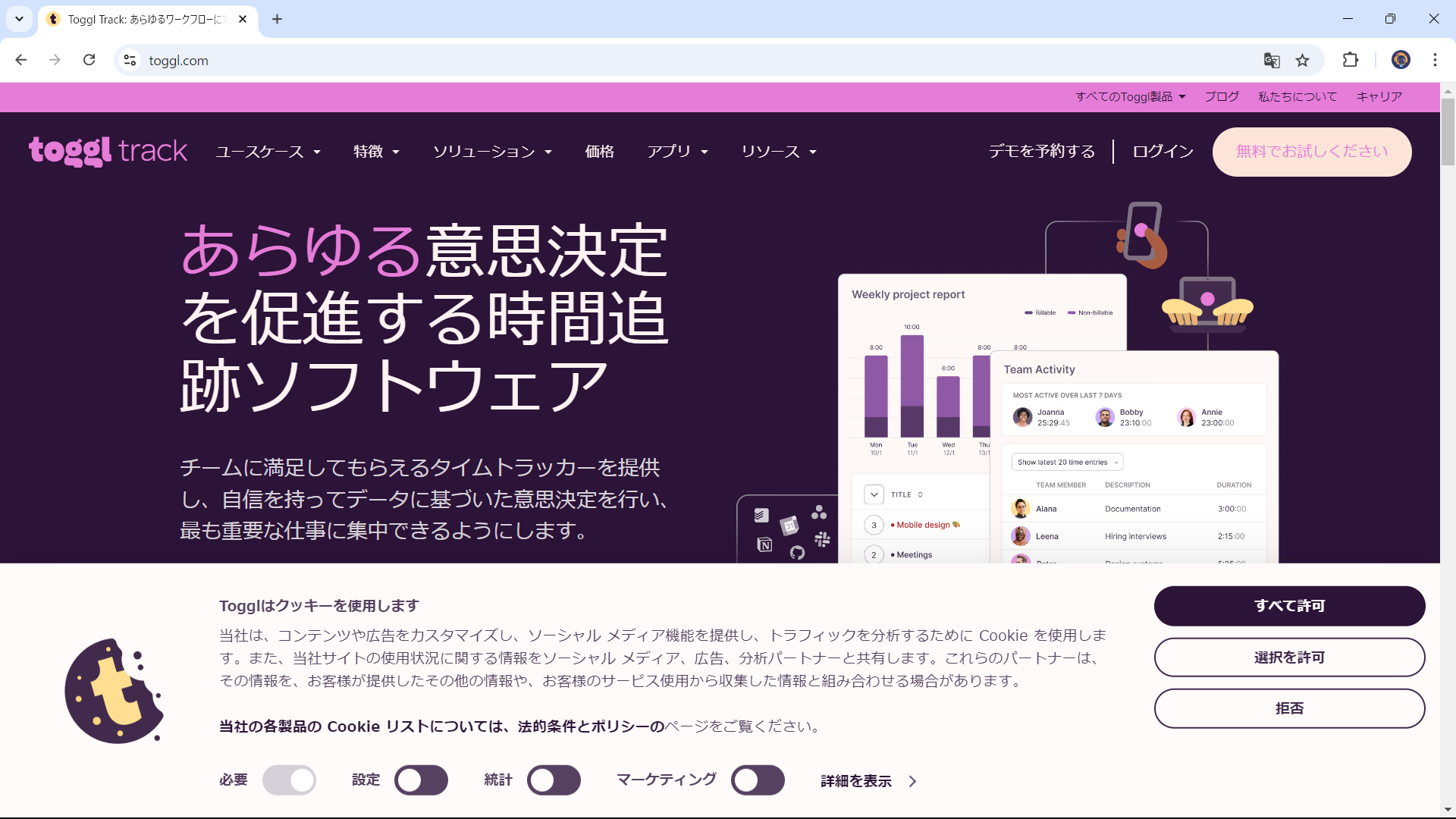Open the ブログ link
1456x819 pixels.
coord(1222,97)
